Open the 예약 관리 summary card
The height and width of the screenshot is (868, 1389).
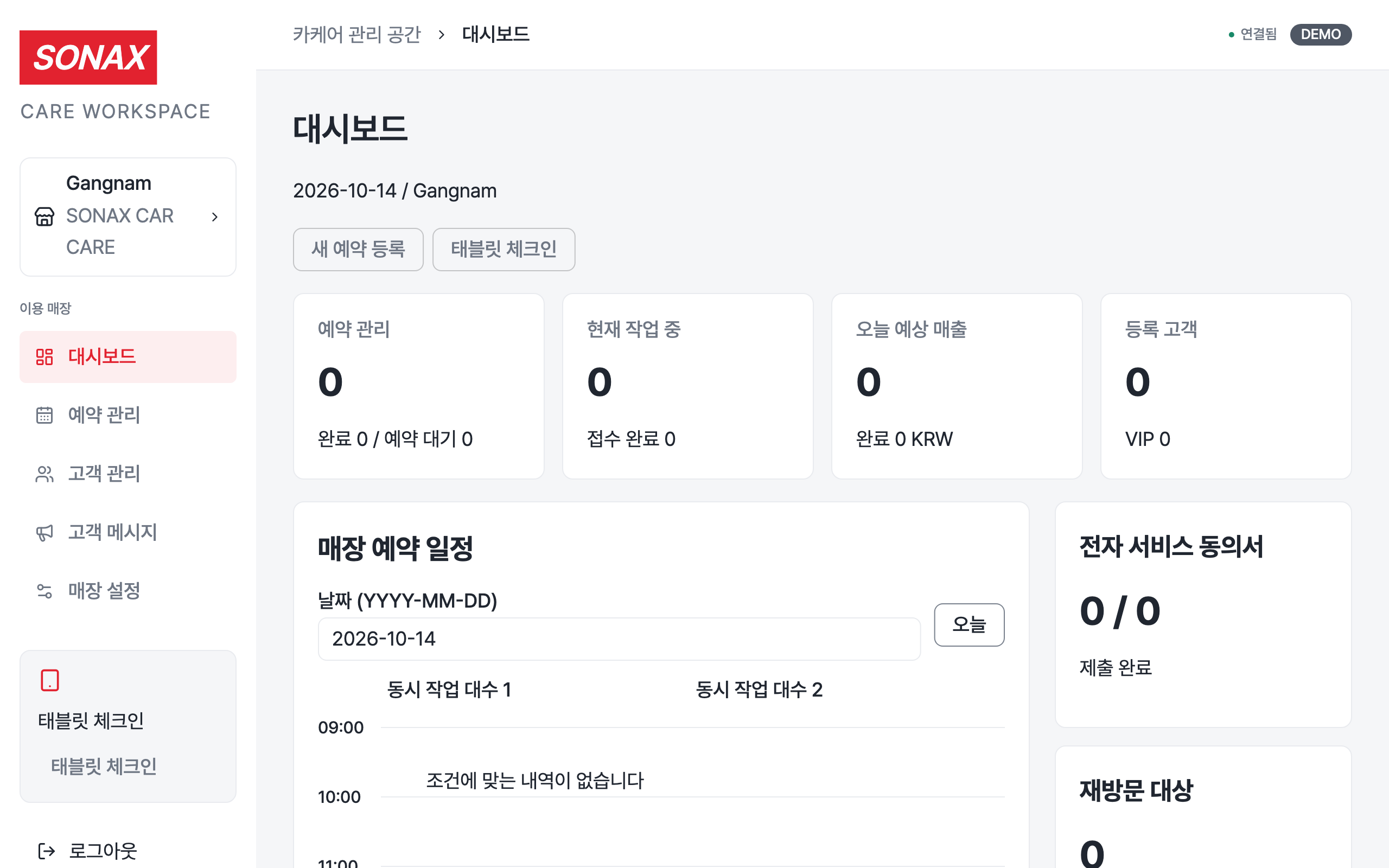click(418, 386)
